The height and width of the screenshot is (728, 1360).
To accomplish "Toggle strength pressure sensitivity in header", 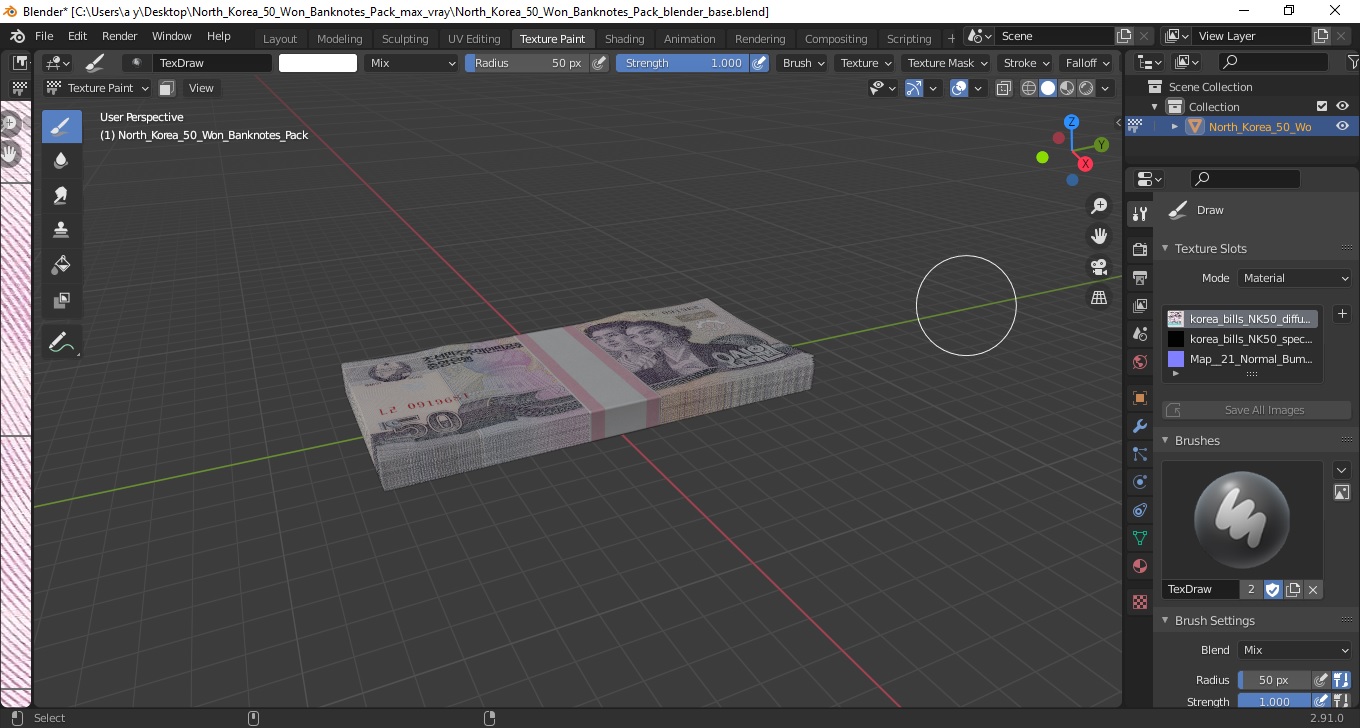I will pyautogui.click(x=759, y=63).
